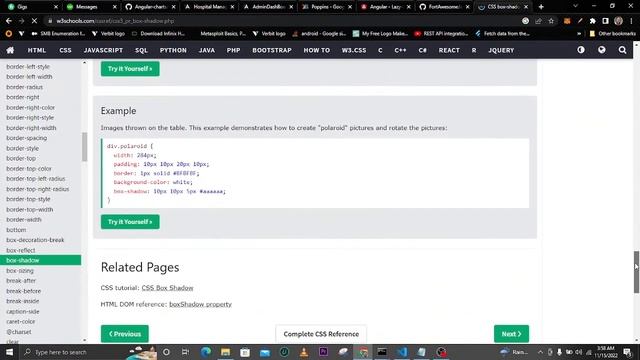Select the highlighted box-shadow sidebar item
640x360 pixels.
point(40,260)
